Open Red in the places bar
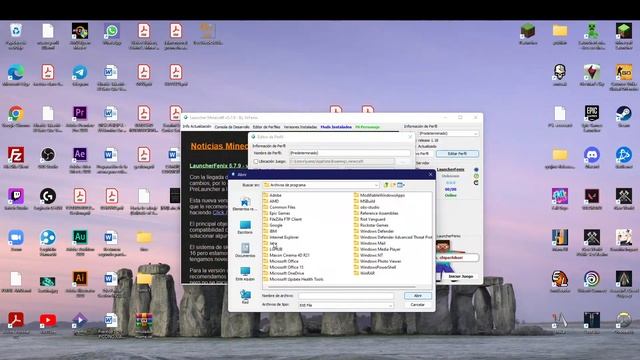 [245, 297]
